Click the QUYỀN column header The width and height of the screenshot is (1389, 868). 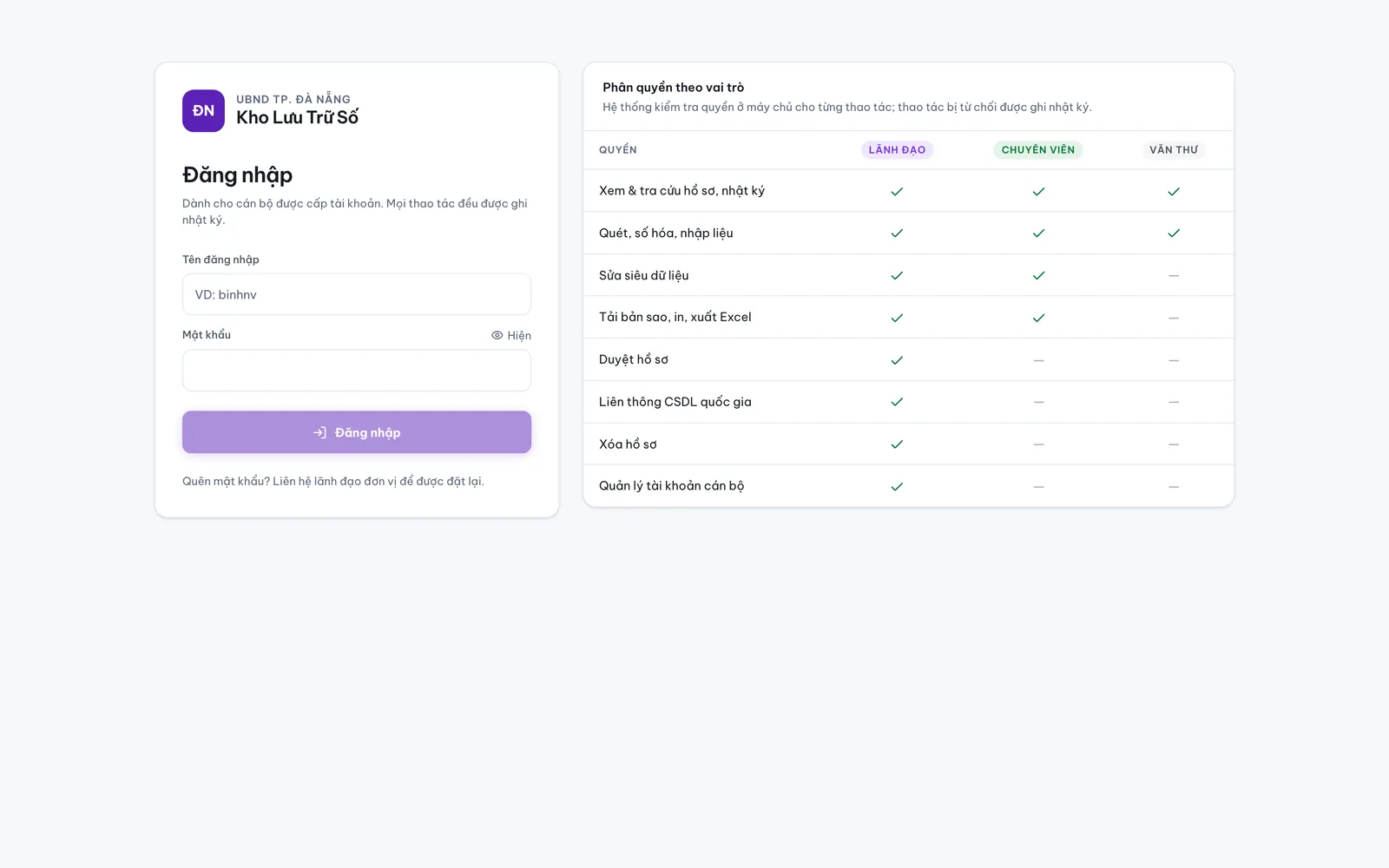pyautogui.click(x=618, y=150)
